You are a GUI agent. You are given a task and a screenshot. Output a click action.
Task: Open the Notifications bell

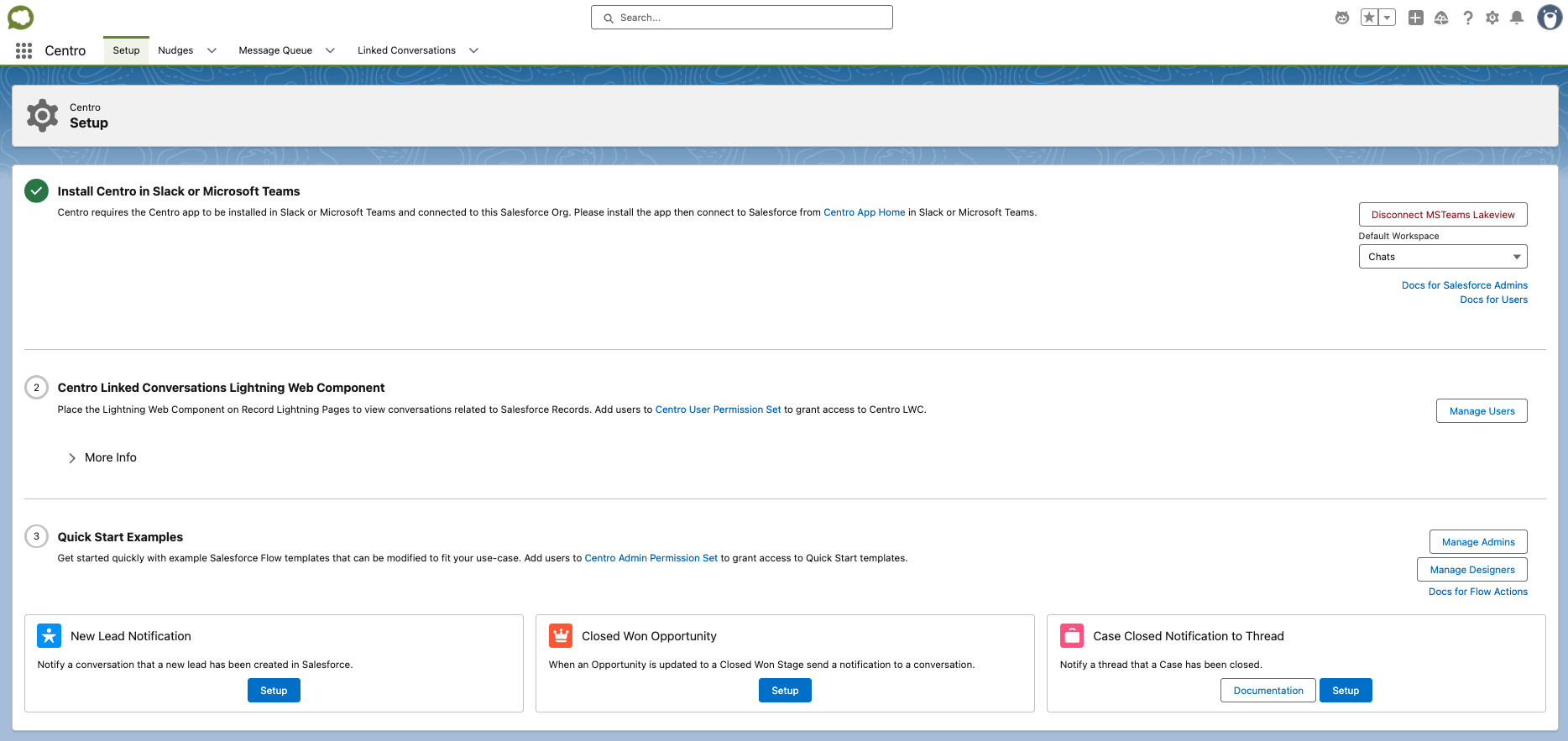pyautogui.click(x=1517, y=18)
